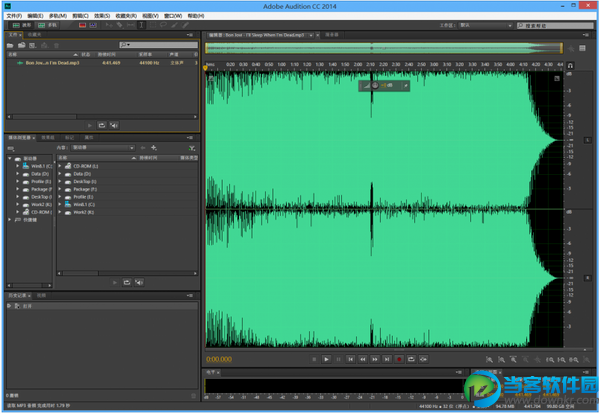600x414 pixels.
Task: Click the Win8.1 (C:) drive in contents list
Action: pyautogui.click(x=86, y=204)
